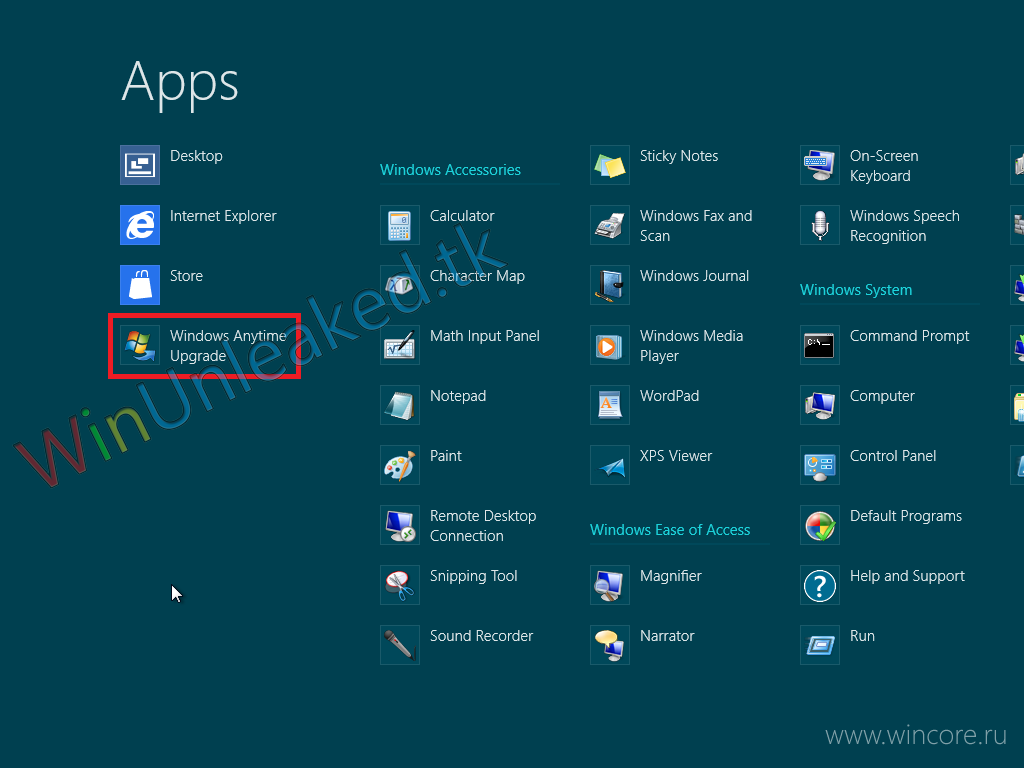1024x768 pixels.
Task: Launch Snipping Tool scissors icon
Action: point(400,585)
